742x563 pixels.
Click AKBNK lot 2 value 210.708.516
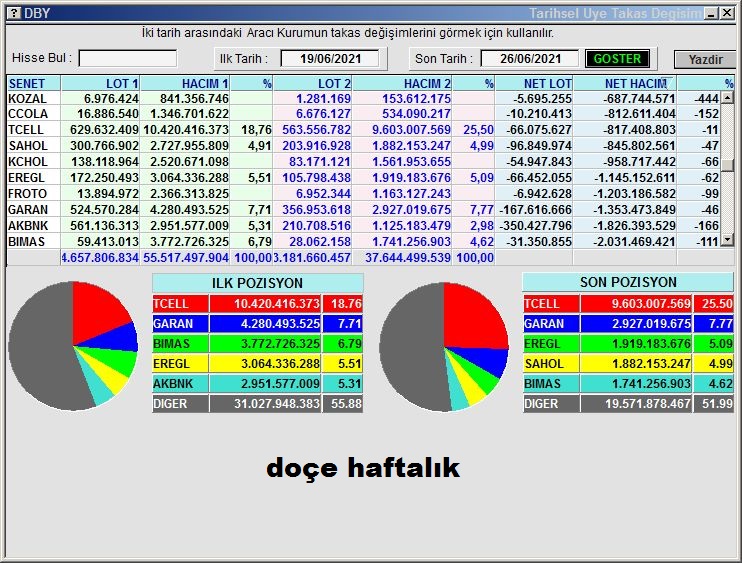click(x=317, y=226)
